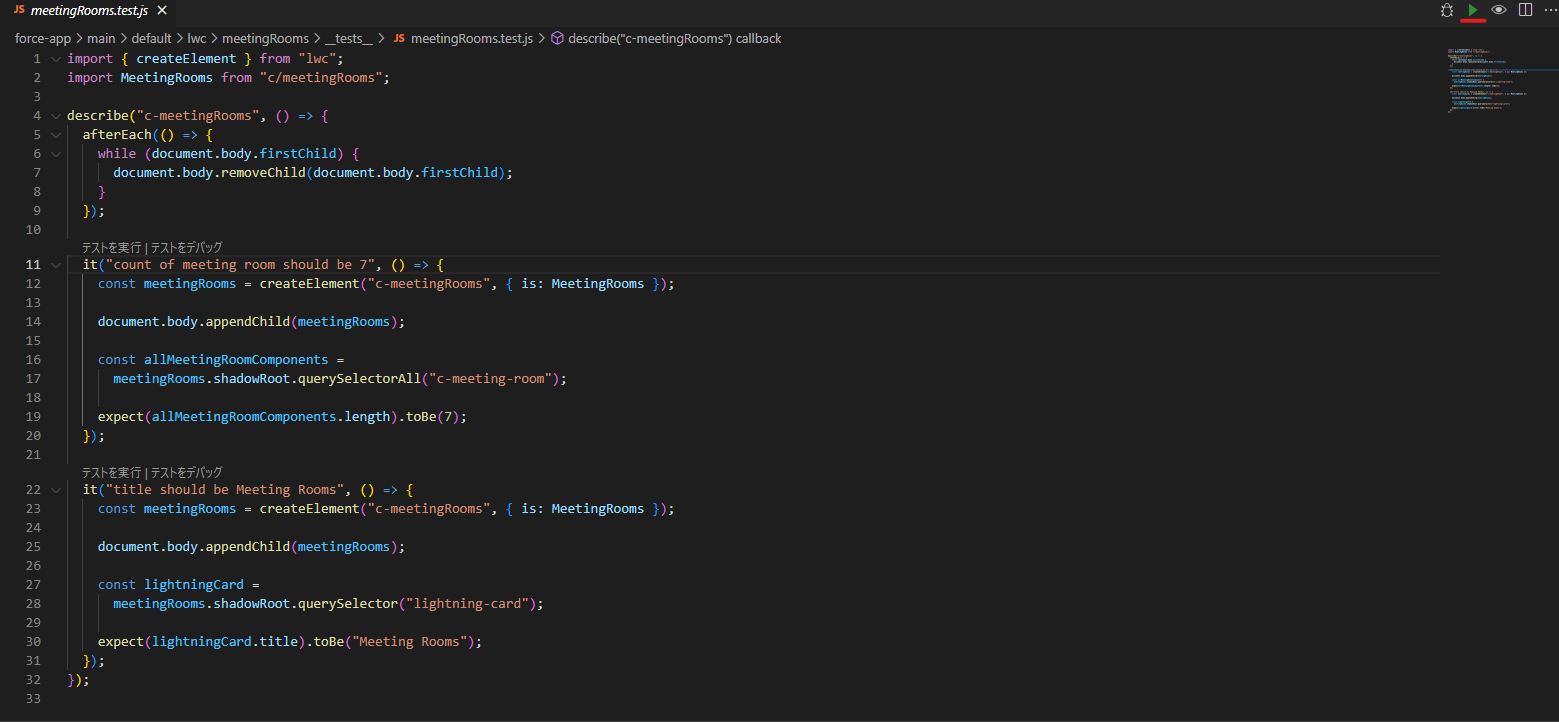Open the default breadcrumb segment

[152, 38]
